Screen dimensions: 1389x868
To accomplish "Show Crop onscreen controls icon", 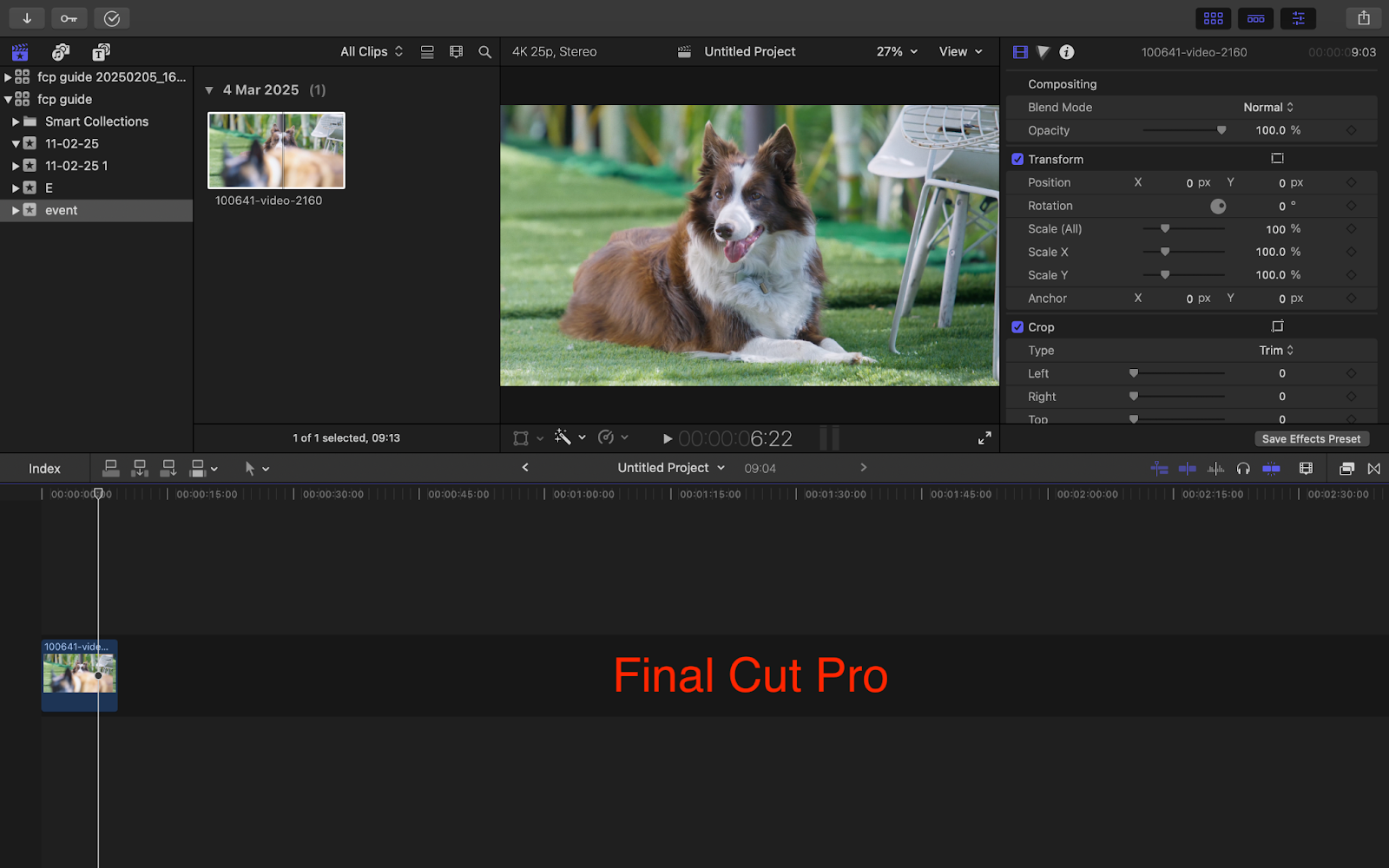I will (x=1277, y=326).
